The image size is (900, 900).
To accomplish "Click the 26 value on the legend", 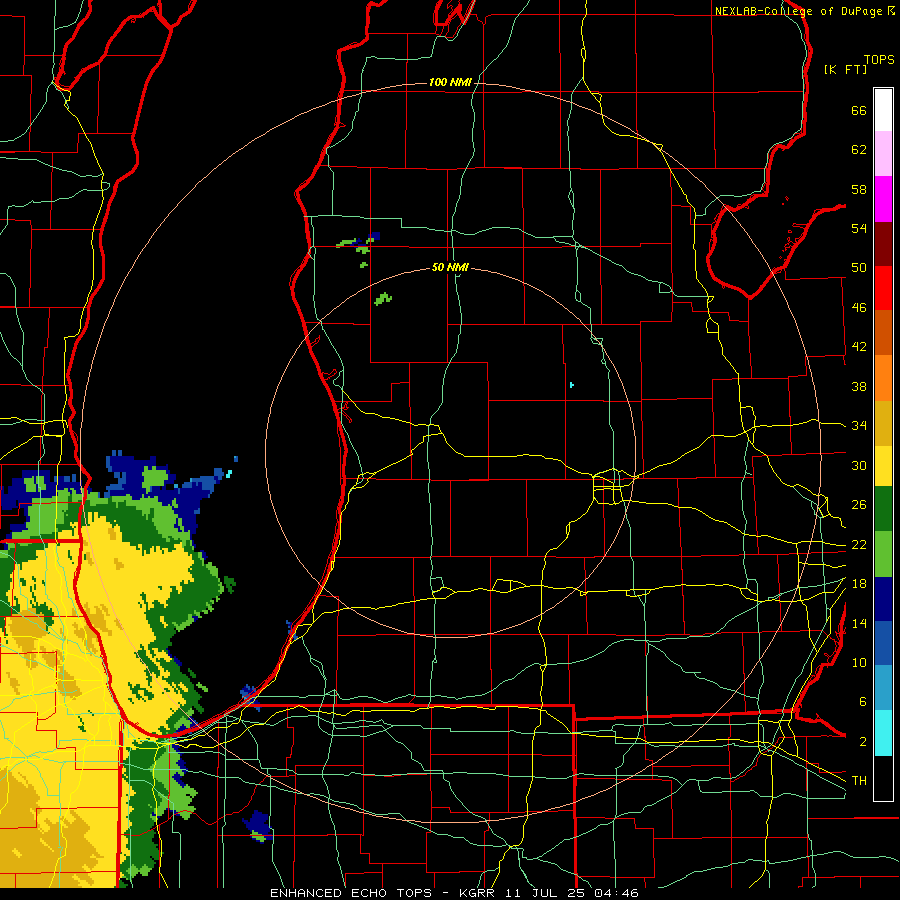I will click(859, 505).
